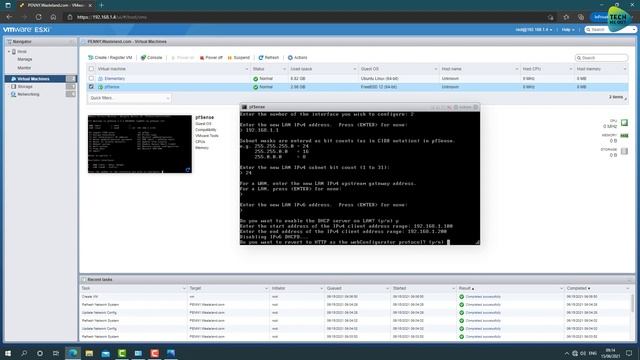Open Storage in the Navigator
640x360 pixels.
click(25, 87)
